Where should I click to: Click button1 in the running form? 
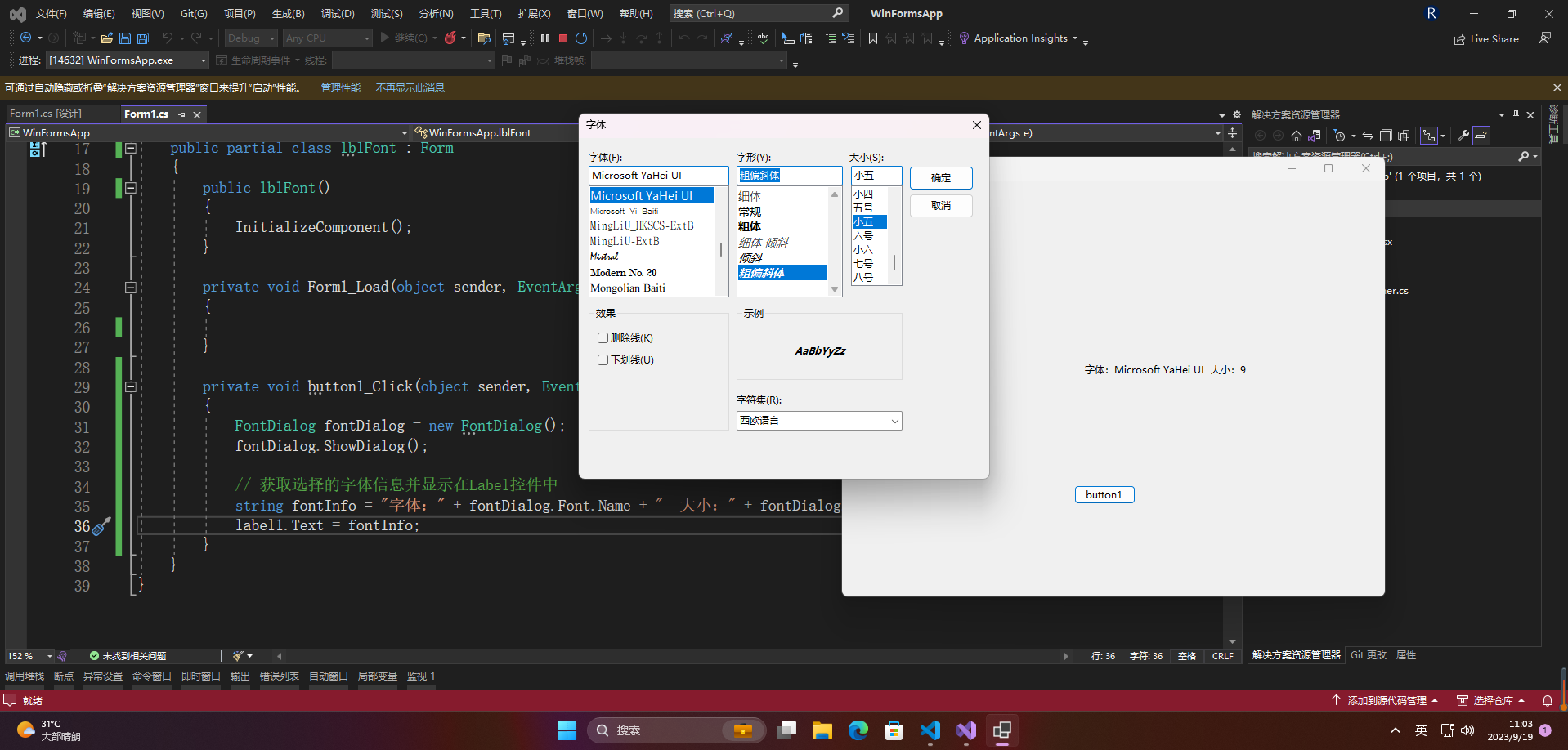(x=1104, y=495)
